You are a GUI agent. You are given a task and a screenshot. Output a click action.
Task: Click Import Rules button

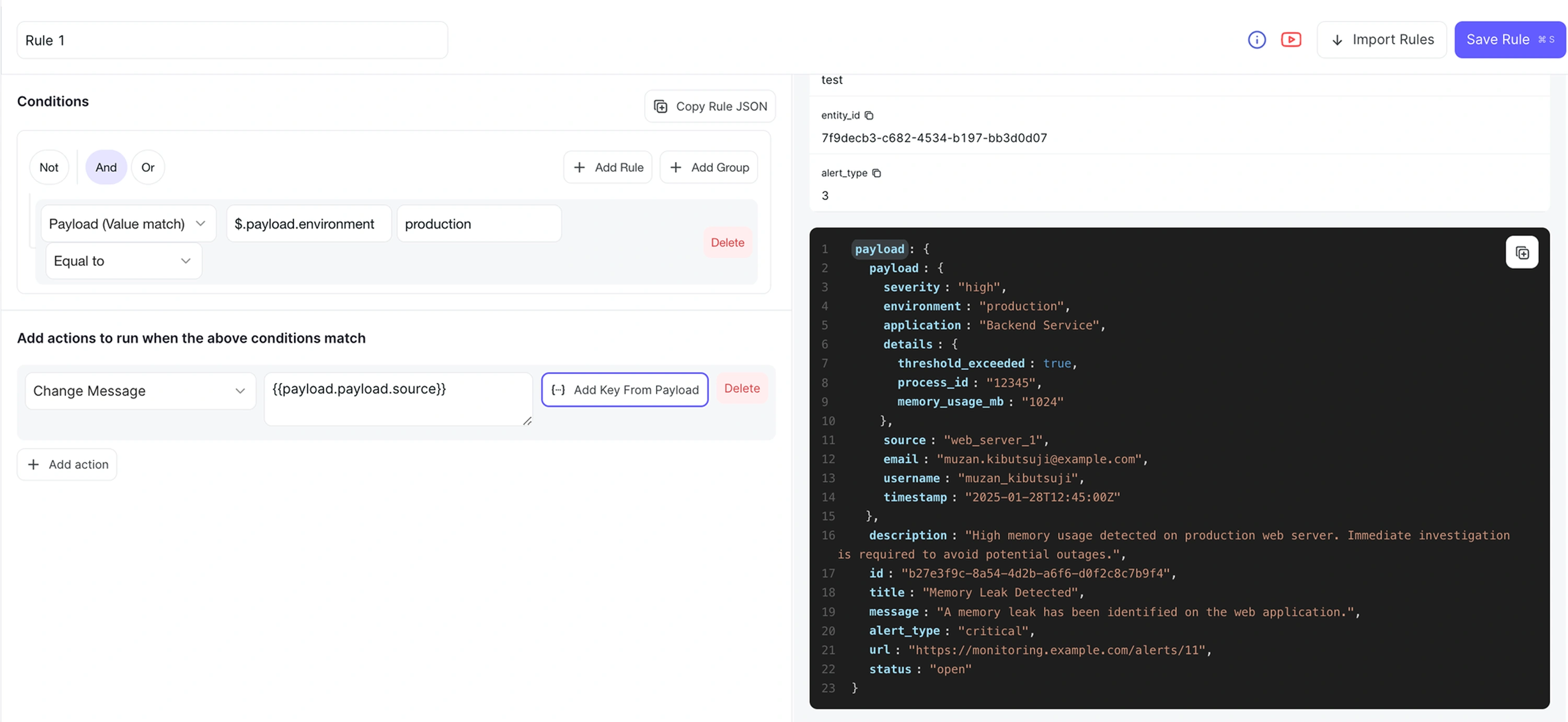pos(1381,40)
